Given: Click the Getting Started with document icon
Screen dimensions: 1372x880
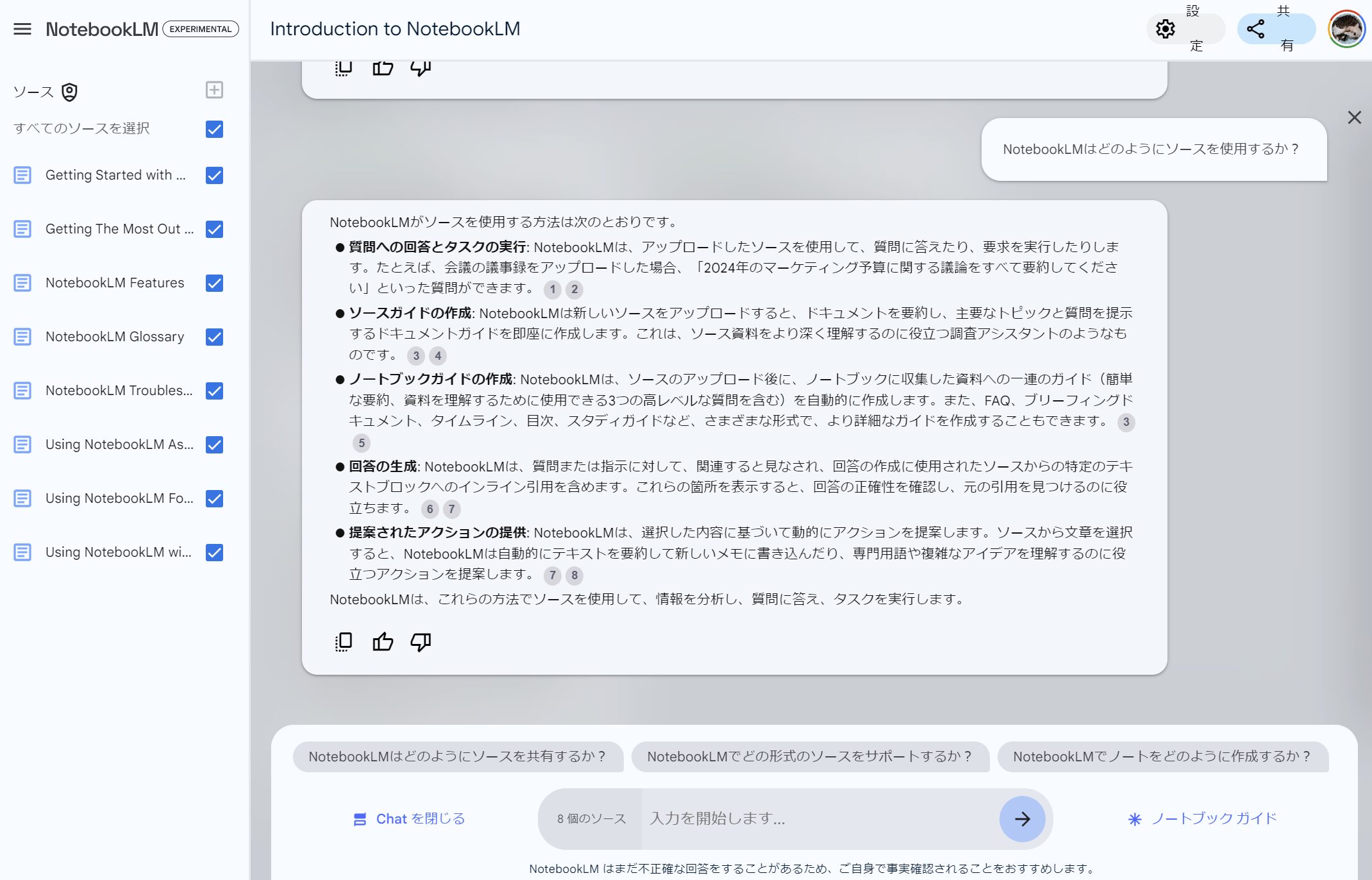Looking at the screenshot, I should pyautogui.click(x=22, y=175).
